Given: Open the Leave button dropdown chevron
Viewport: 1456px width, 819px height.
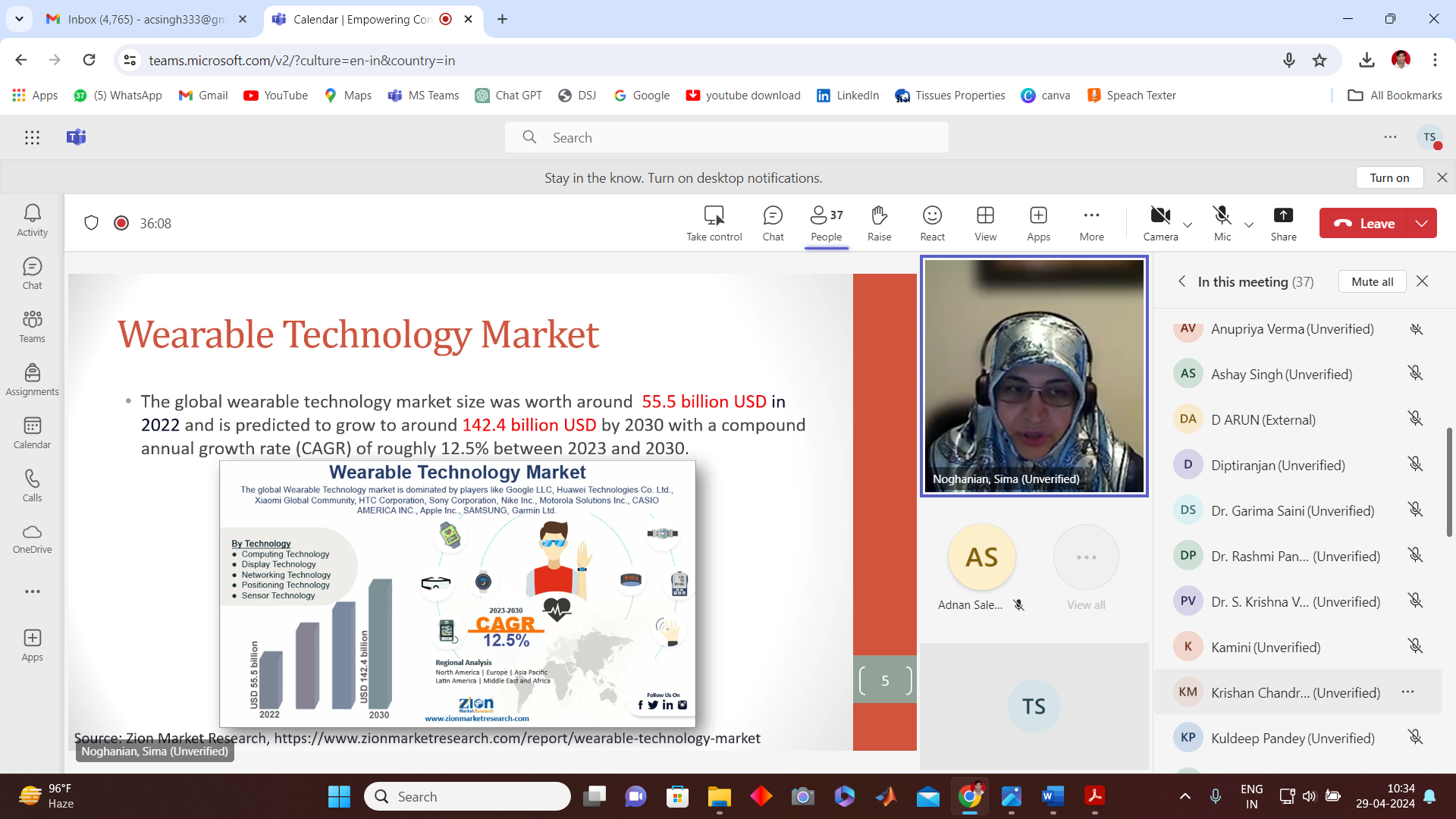Looking at the screenshot, I should pos(1422,223).
